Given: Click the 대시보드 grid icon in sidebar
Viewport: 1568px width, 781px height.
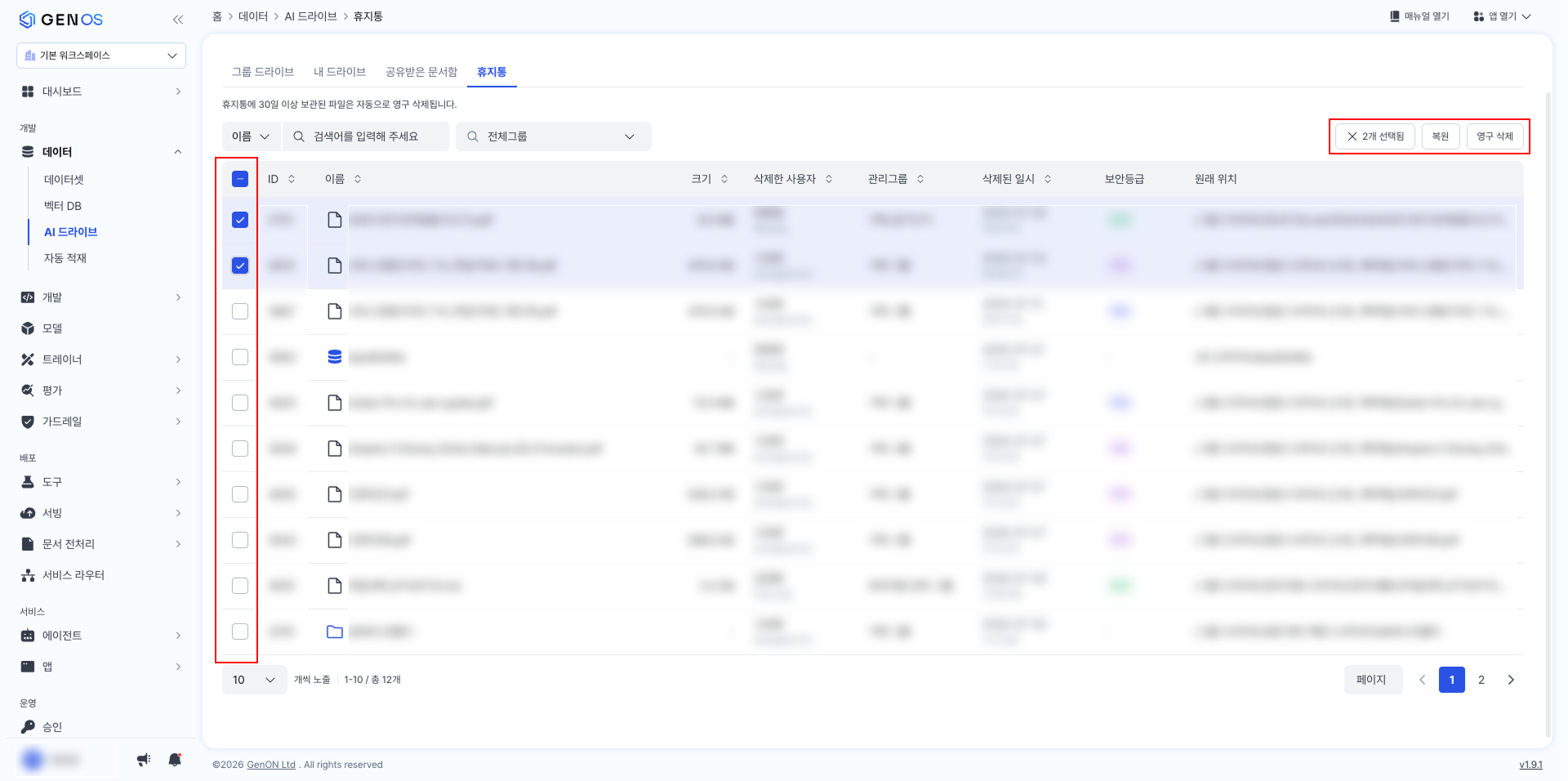Looking at the screenshot, I should [x=28, y=91].
